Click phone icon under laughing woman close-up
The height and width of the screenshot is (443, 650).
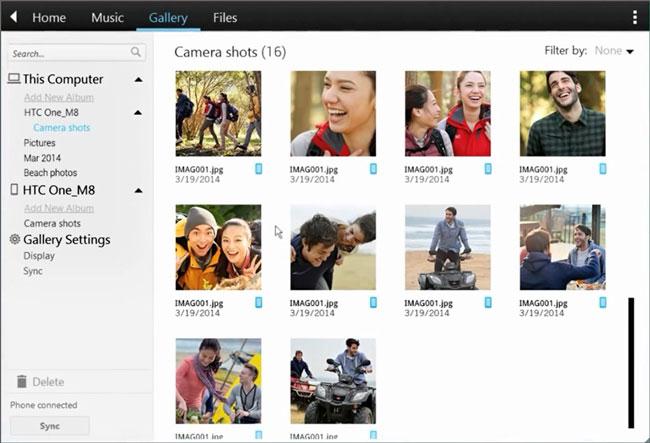point(374,169)
